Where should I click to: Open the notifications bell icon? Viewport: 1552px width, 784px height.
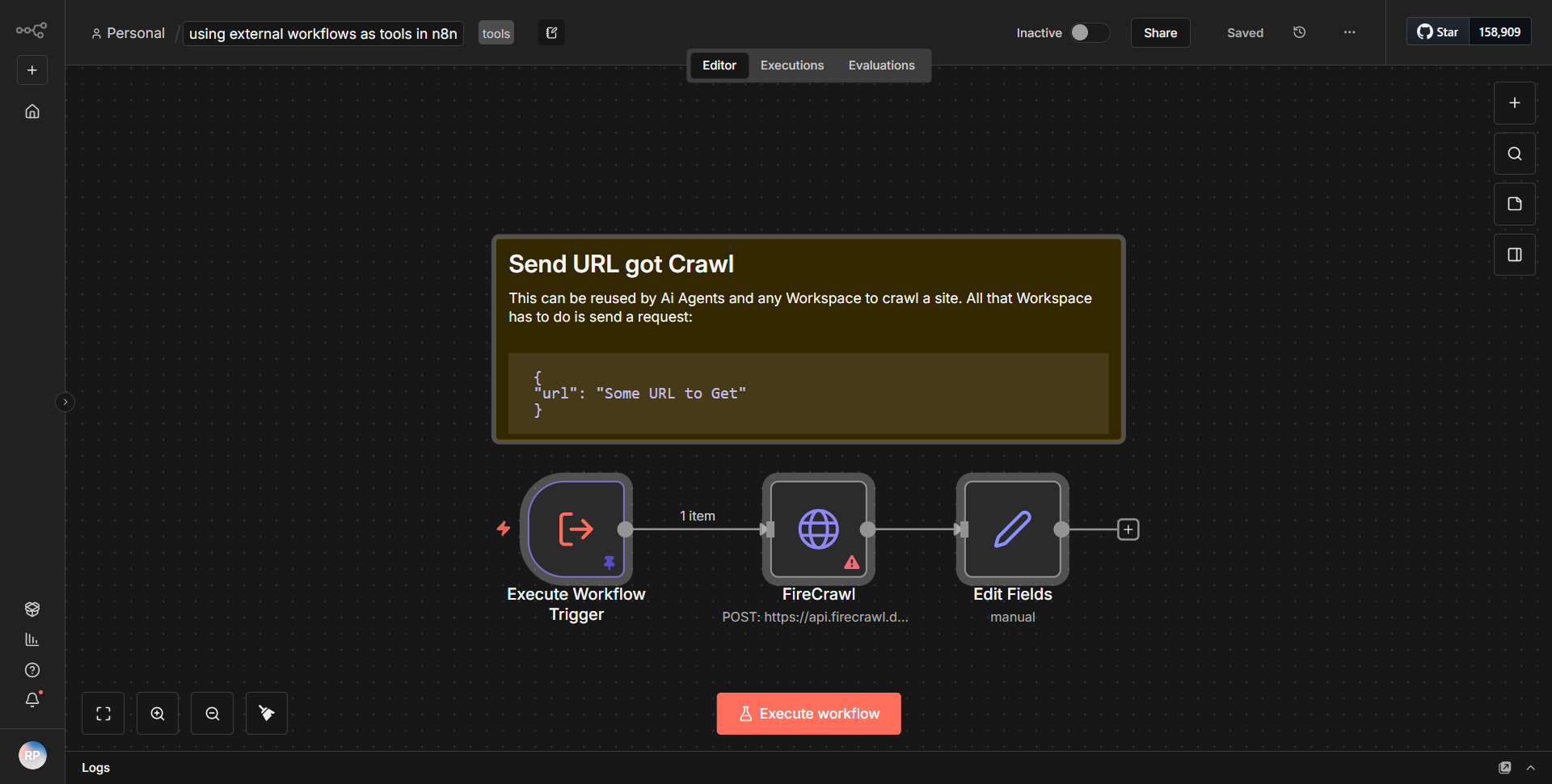(32, 700)
